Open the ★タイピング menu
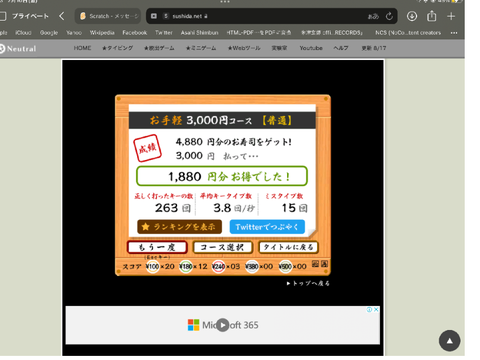Screen dimensions: 480x360 pos(117,48)
